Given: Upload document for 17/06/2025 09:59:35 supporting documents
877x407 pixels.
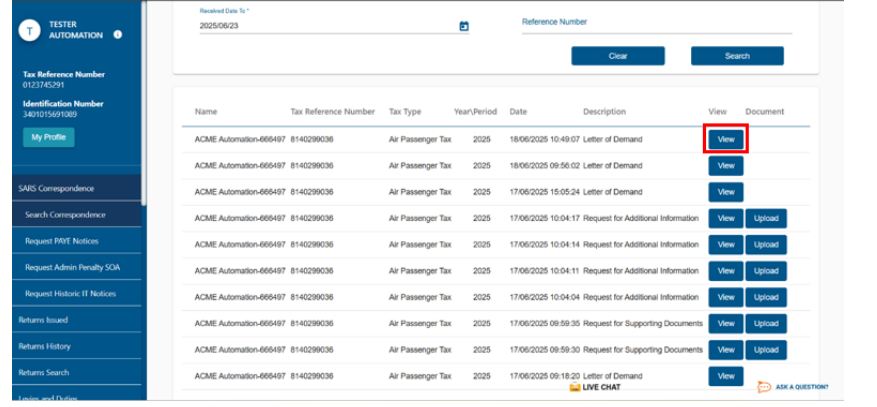Looking at the screenshot, I should (x=766, y=324).
